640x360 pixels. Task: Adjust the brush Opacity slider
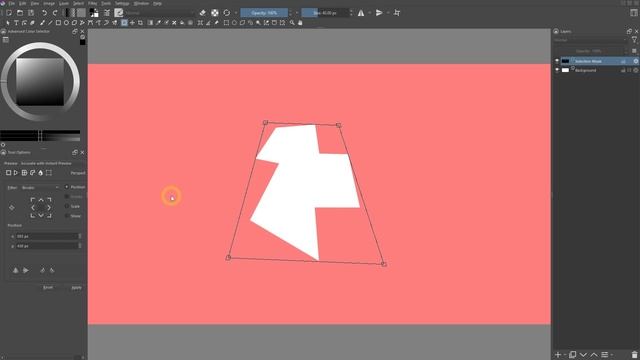pyautogui.click(x=264, y=13)
